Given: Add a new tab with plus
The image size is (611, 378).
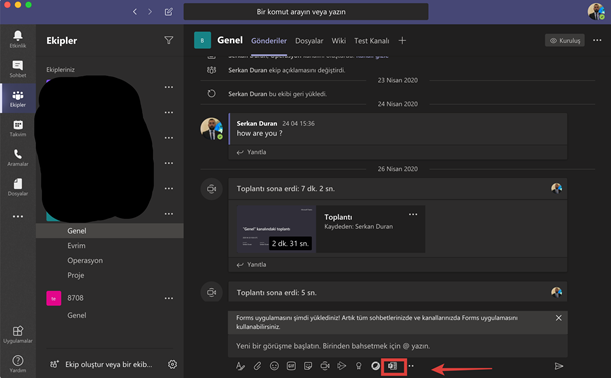Looking at the screenshot, I should 402,41.
